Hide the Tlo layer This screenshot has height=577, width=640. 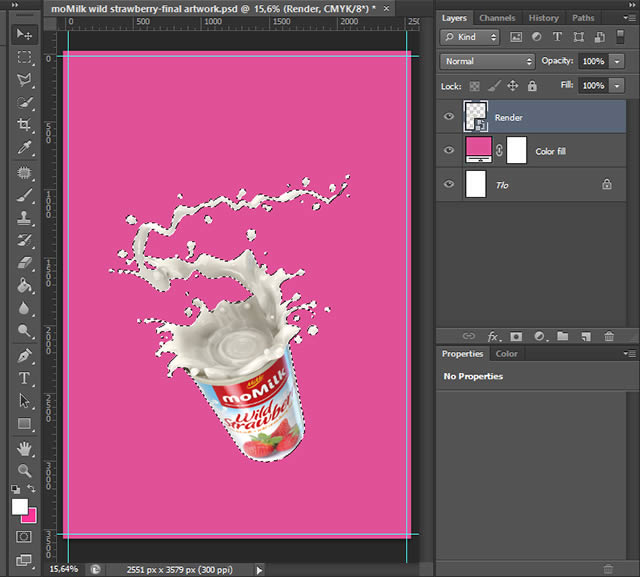[x=449, y=184]
